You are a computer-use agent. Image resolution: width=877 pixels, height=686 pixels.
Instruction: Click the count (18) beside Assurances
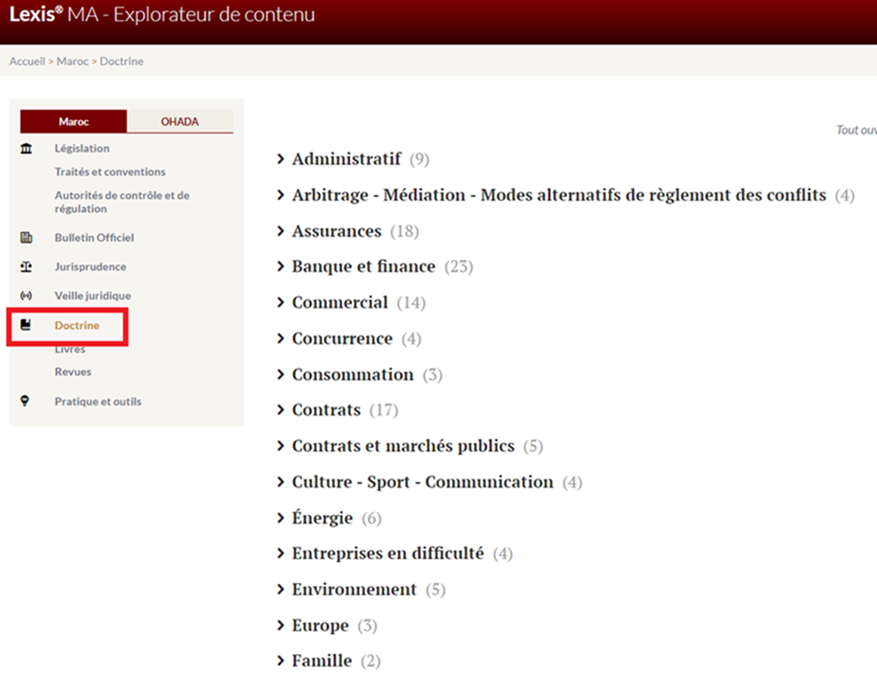coord(404,231)
